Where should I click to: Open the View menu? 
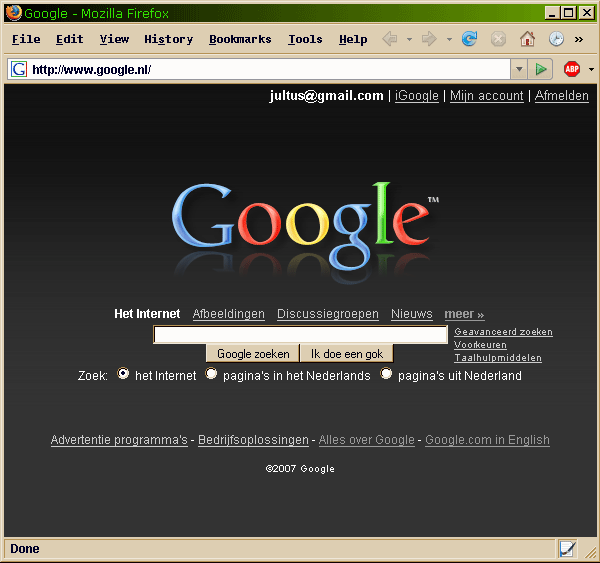coord(114,39)
